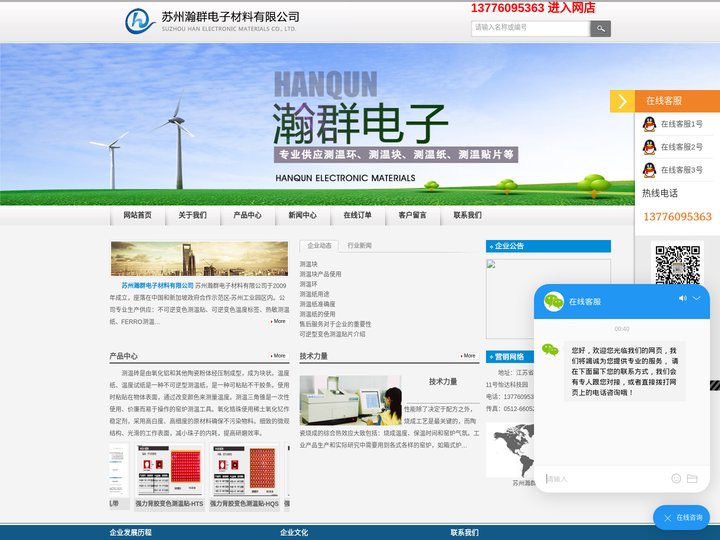
Task: Open 新闻中心 navigation item
Action: point(303,215)
